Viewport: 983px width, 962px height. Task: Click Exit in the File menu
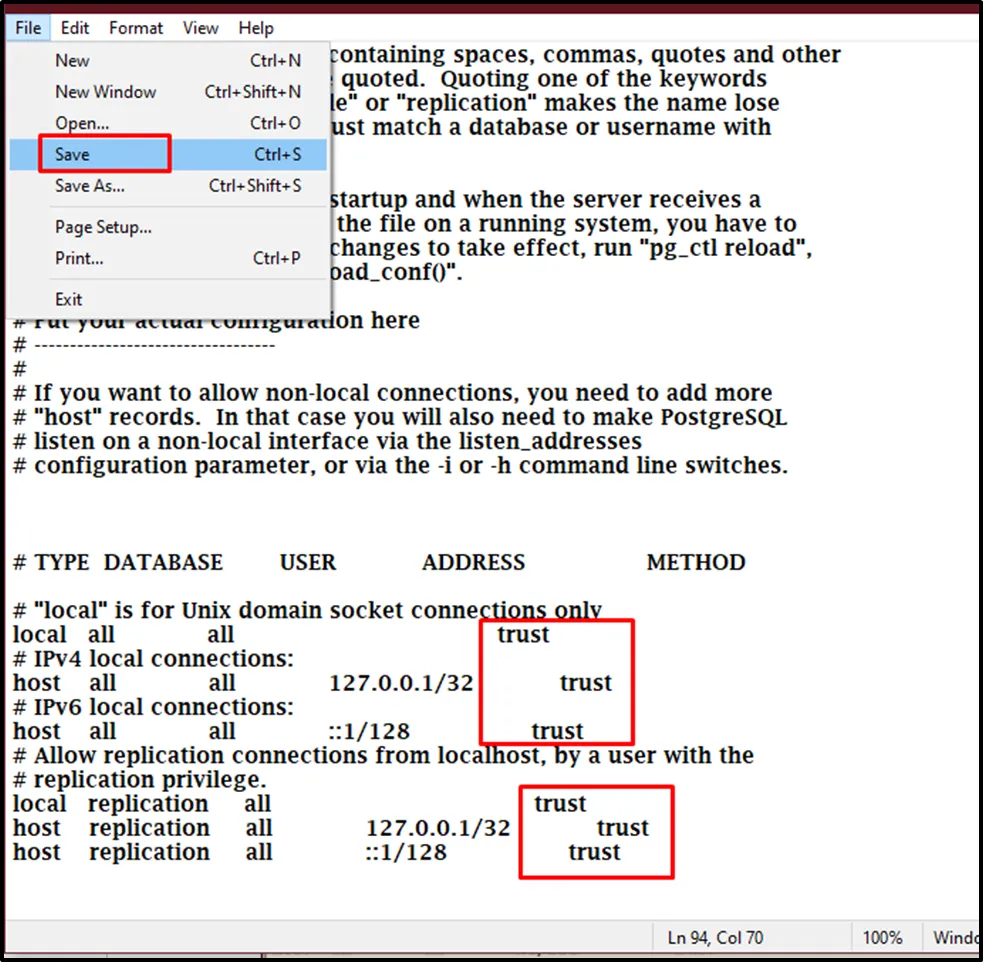pos(69,299)
